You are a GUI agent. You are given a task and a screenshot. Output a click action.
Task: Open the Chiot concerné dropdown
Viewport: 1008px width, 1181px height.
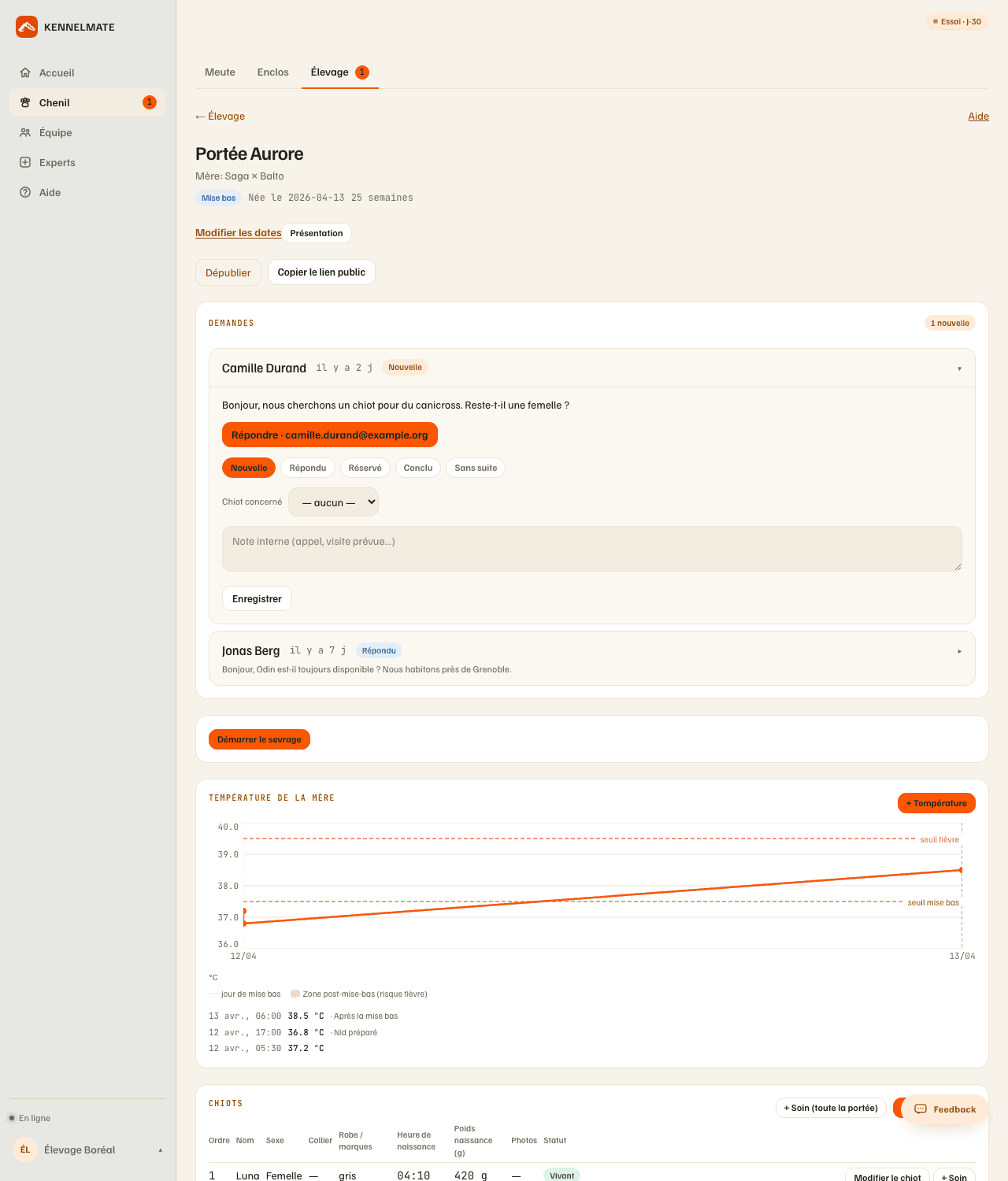(333, 502)
